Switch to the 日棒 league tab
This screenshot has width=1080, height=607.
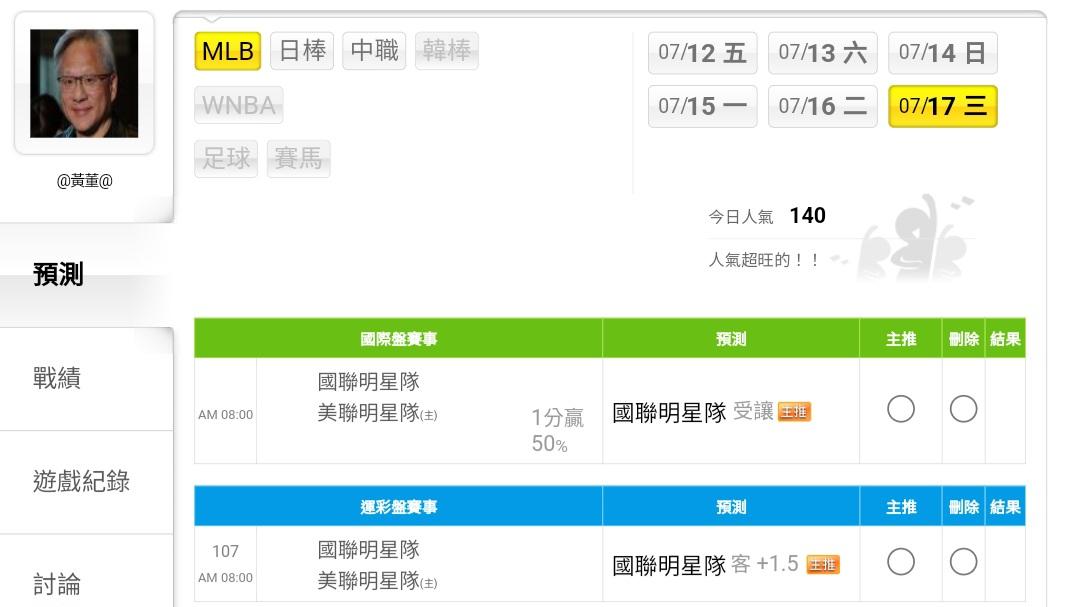[x=302, y=51]
